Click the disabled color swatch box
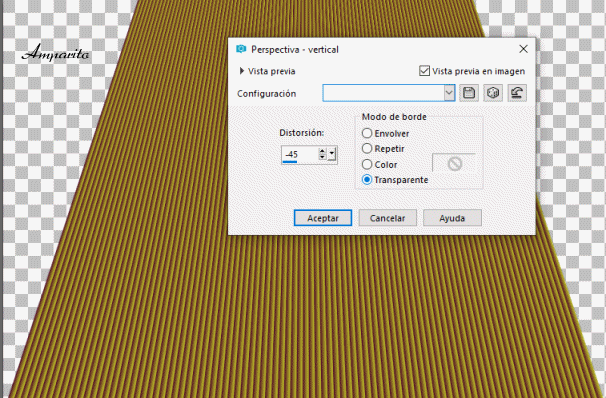 (454, 164)
